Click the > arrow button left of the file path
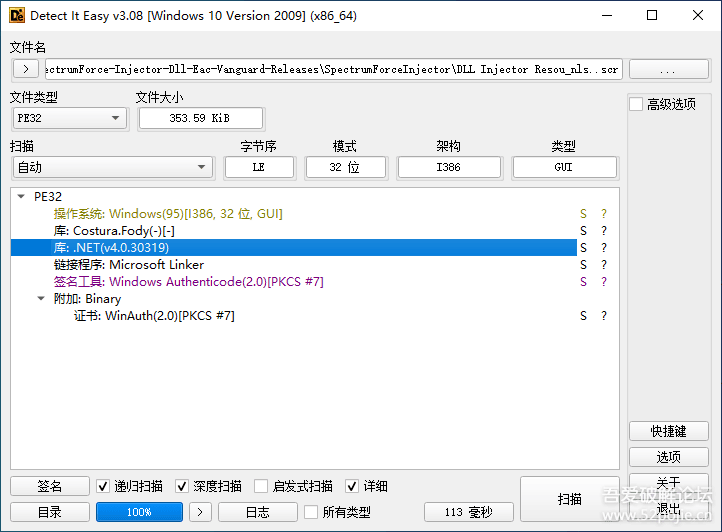 (x=26, y=69)
